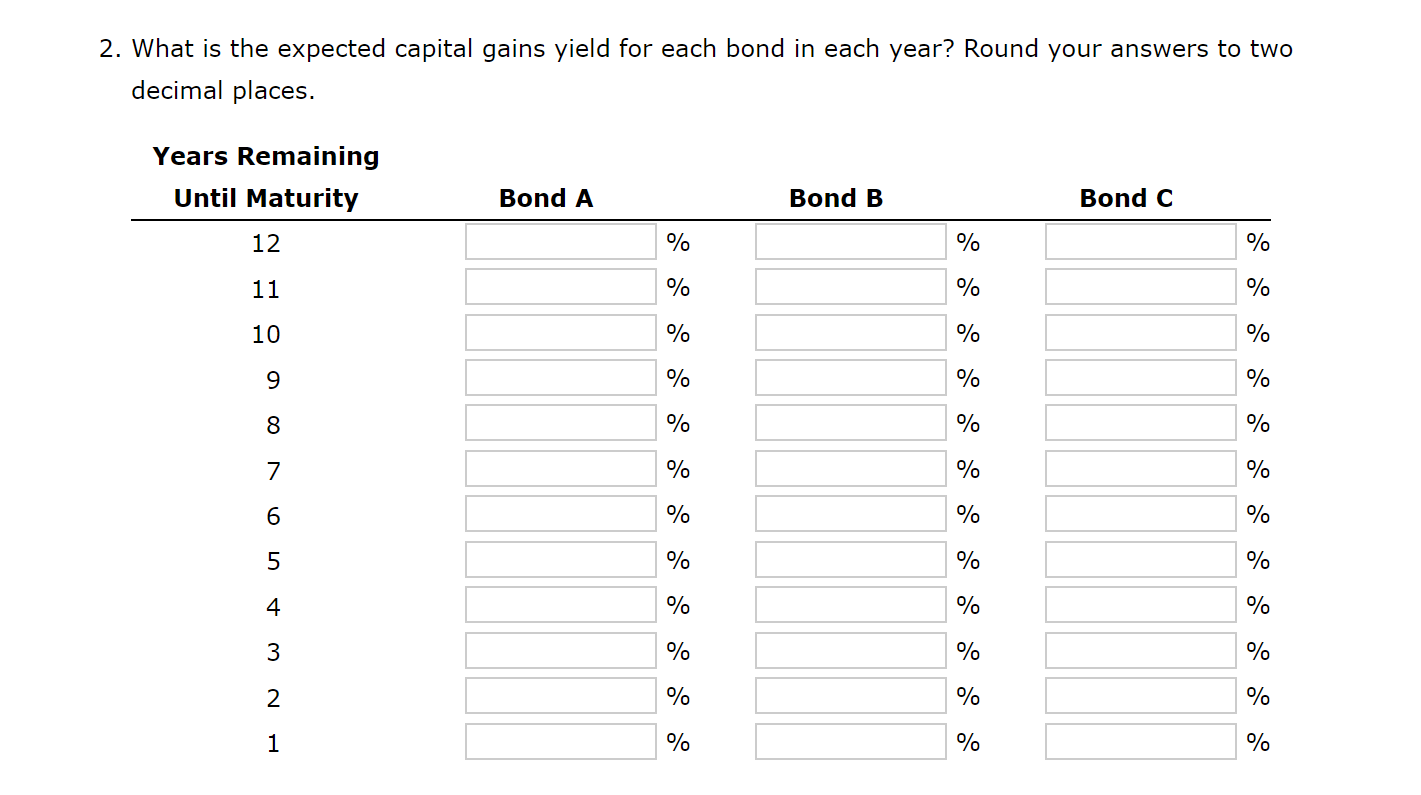Select the Bond B field for year 2
This screenshot has width=1421, height=795.
849,695
